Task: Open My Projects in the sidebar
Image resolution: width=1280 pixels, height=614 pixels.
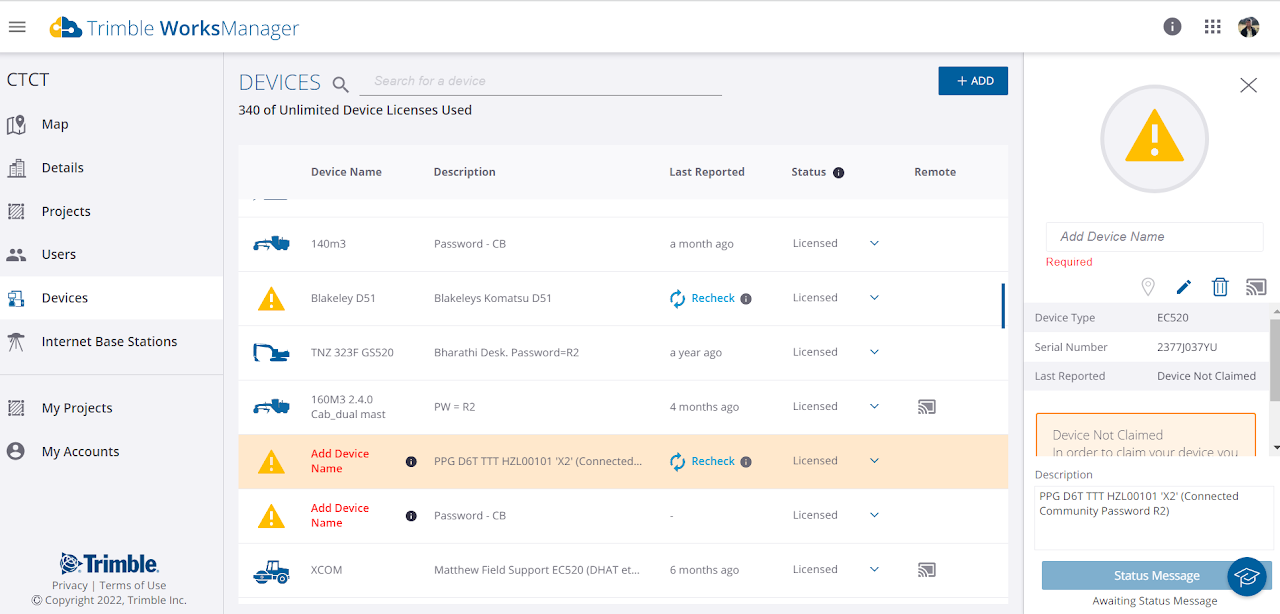Action: click(x=111, y=408)
